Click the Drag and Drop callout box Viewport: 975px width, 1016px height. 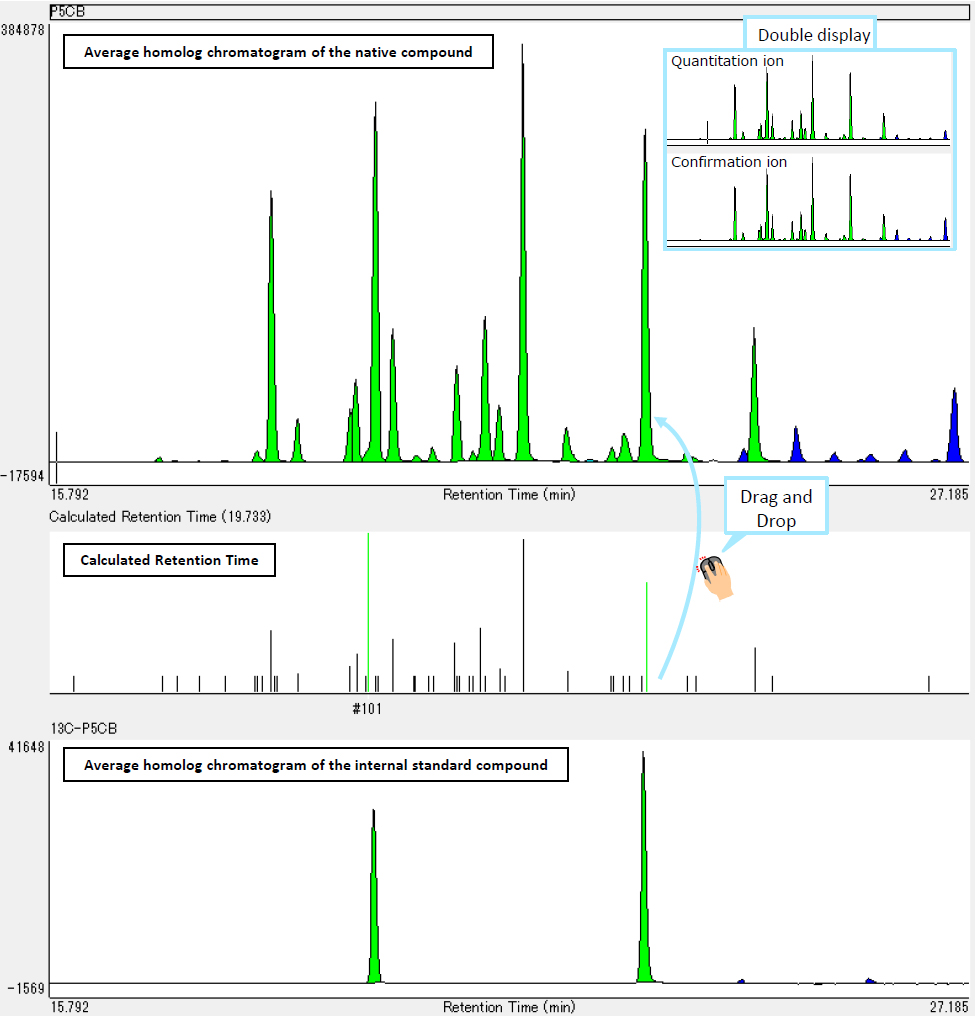click(776, 508)
